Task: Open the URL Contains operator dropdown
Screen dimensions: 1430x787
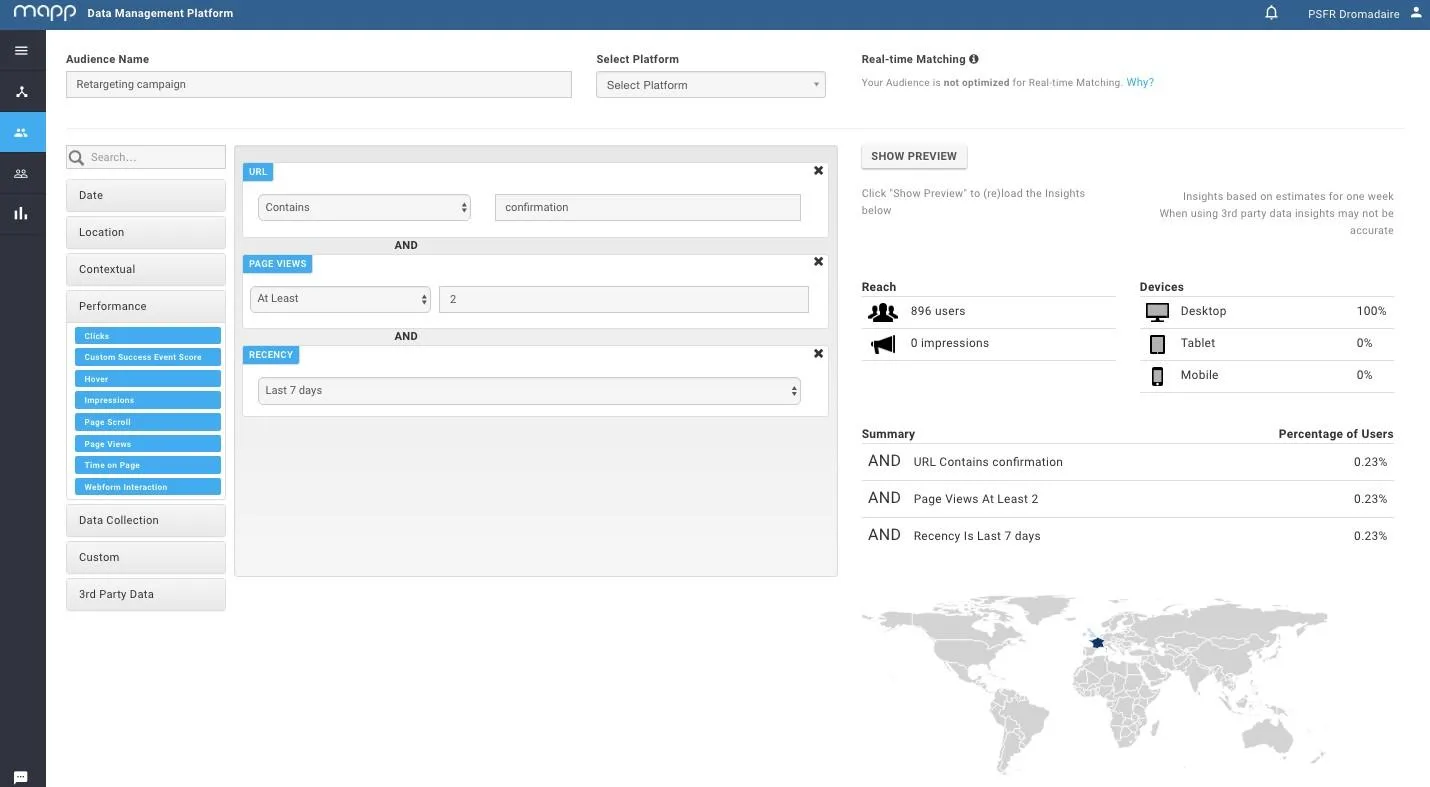Action: click(364, 207)
